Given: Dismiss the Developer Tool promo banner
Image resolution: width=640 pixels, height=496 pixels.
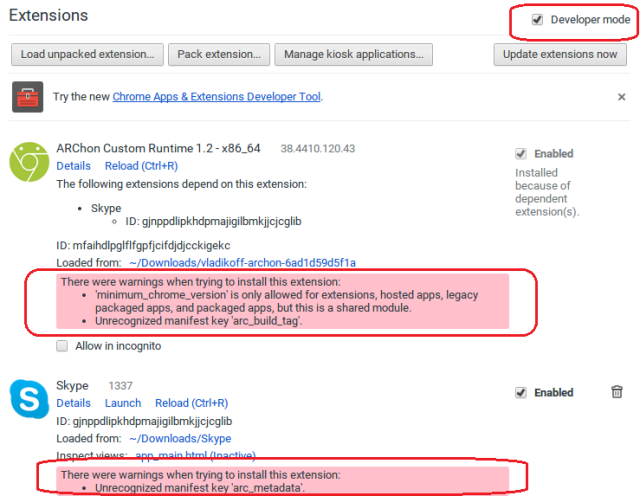Looking at the screenshot, I should click(621, 97).
